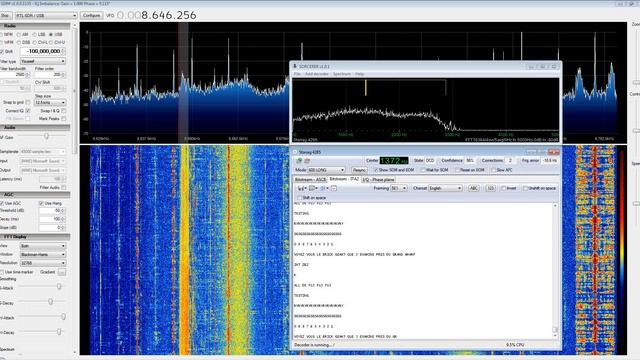640x360 pixels.
Task: Click the Resync button
Action: [x=359, y=170]
